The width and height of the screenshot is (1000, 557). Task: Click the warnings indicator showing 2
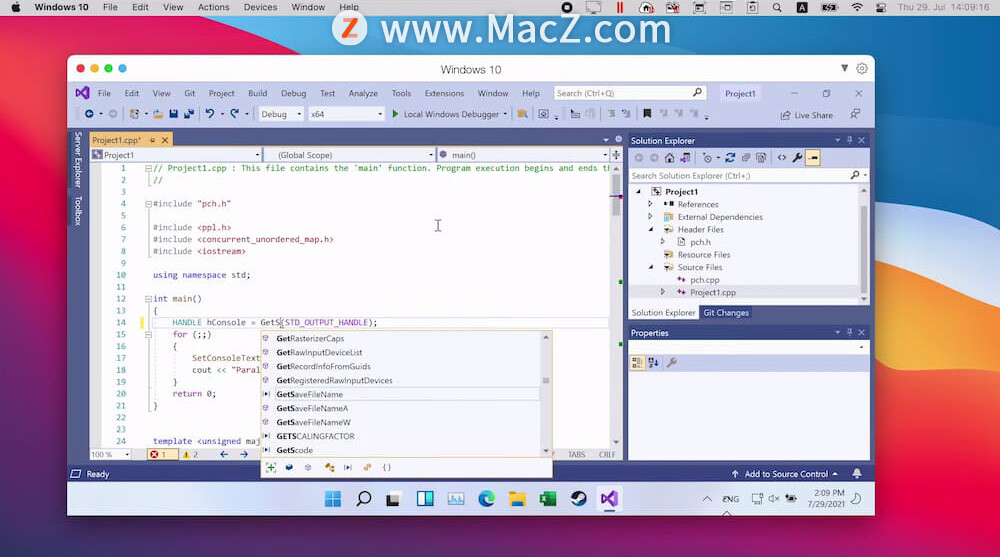(191, 454)
